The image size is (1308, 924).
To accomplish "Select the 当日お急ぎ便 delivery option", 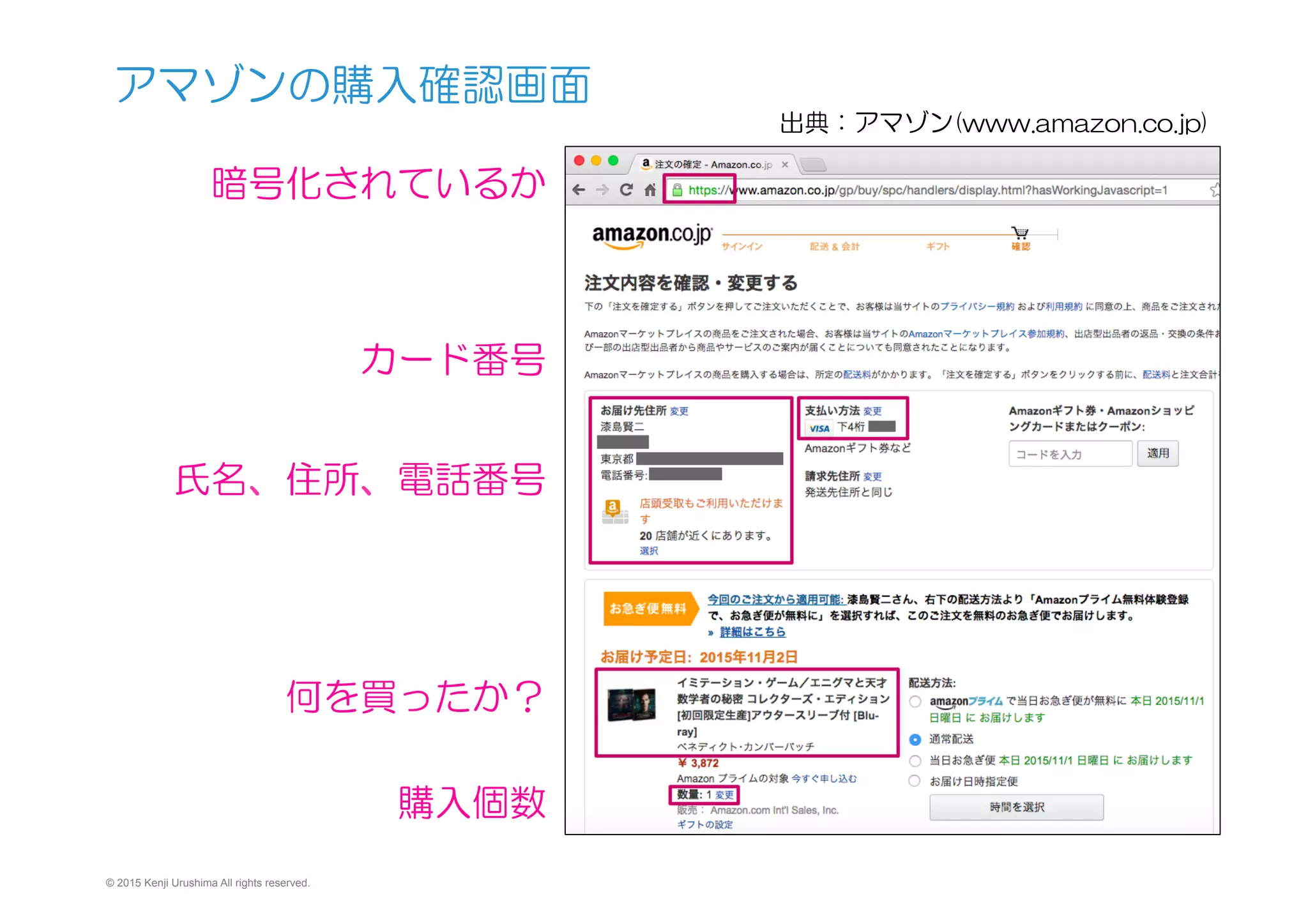I will point(915,761).
